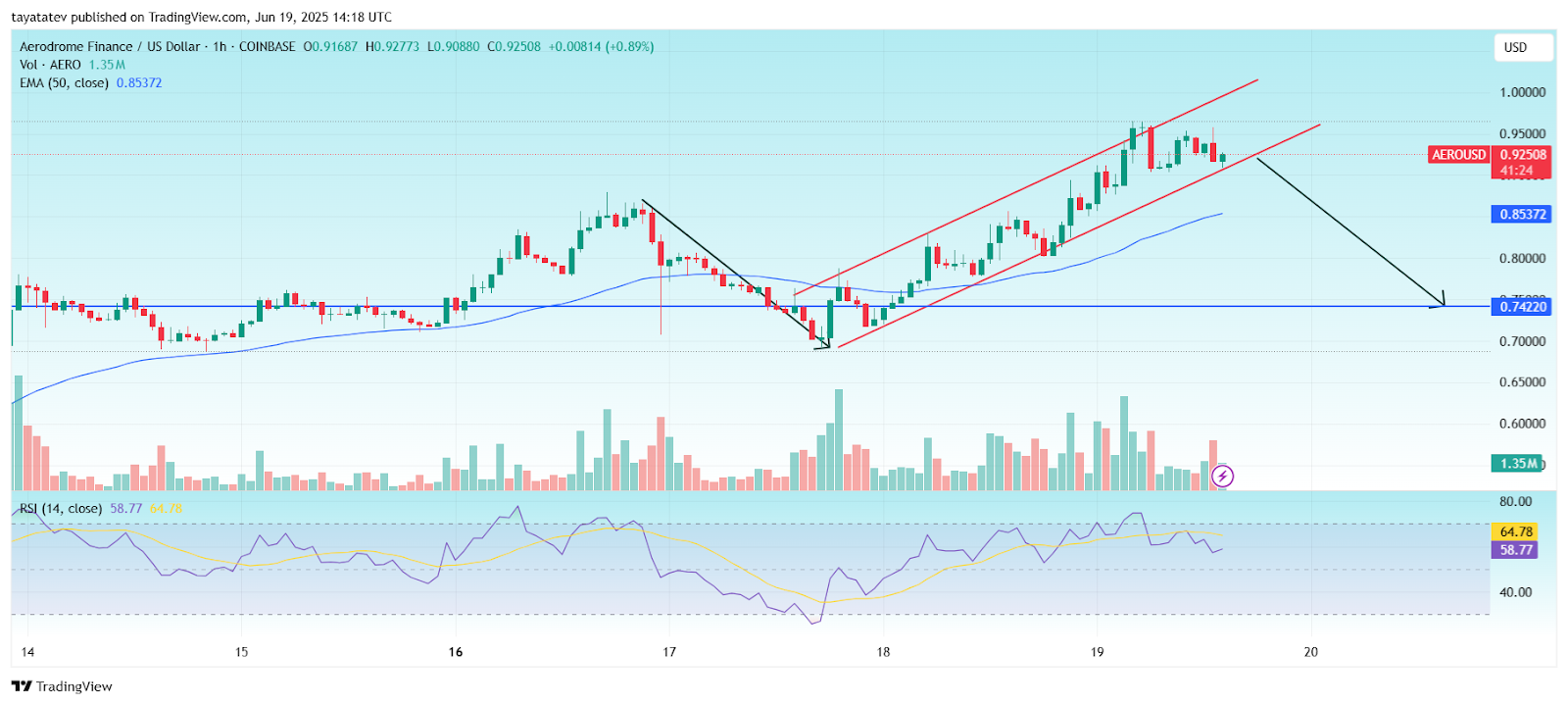
Task: Select the Vol · AERO indicator legend
Action: coord(50,65)
